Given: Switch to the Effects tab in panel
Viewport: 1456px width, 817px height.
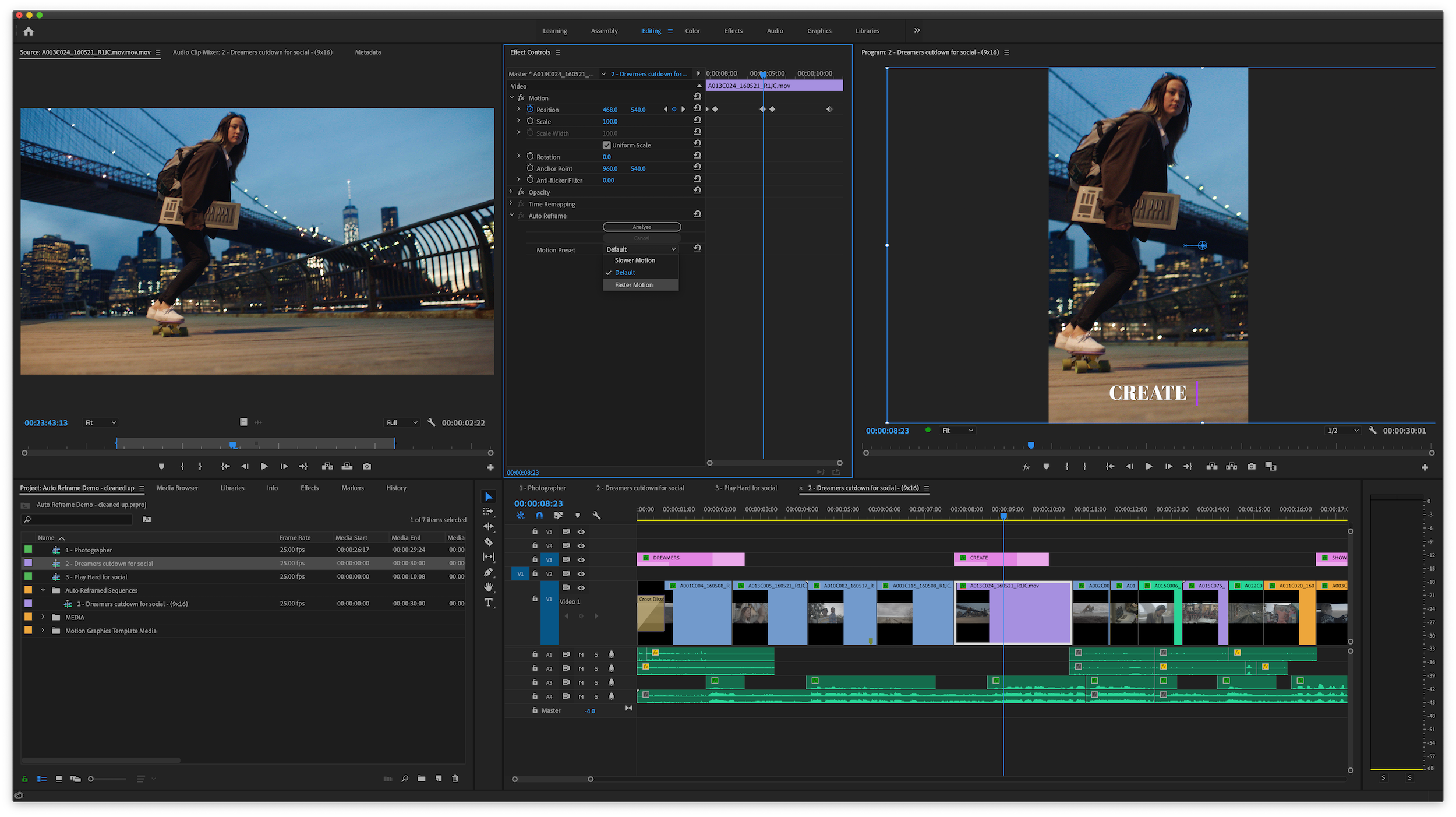Looking at the screenshot, I should pyautogui.click(x=310, y=488).
